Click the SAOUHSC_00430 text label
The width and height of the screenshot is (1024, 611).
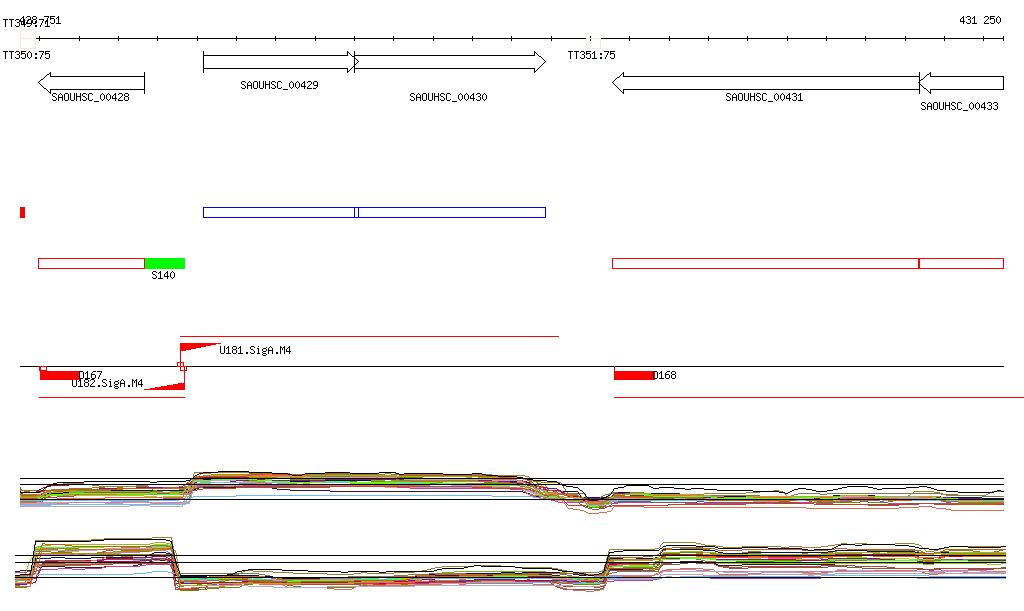(448, 98)
